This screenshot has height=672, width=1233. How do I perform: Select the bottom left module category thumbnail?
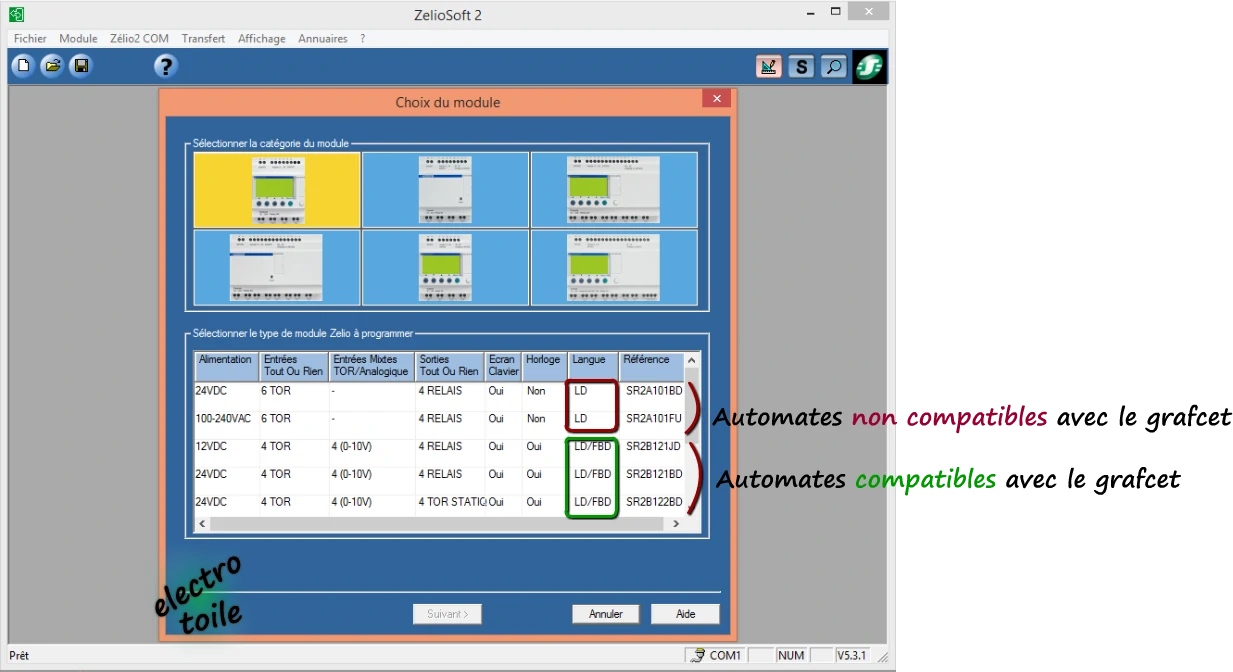click(277, 267)
